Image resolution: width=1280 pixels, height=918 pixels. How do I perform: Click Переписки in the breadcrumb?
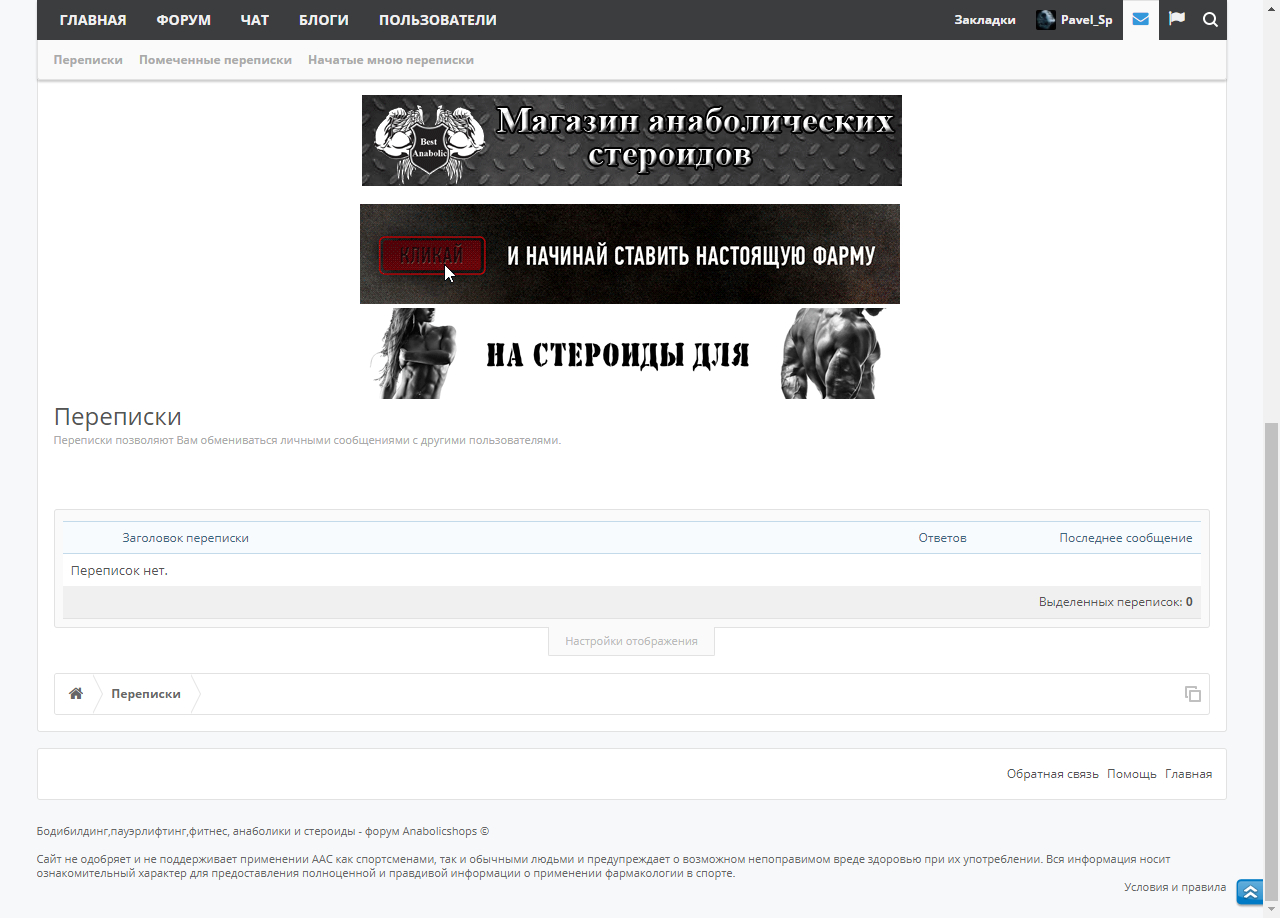coord(146,694)
